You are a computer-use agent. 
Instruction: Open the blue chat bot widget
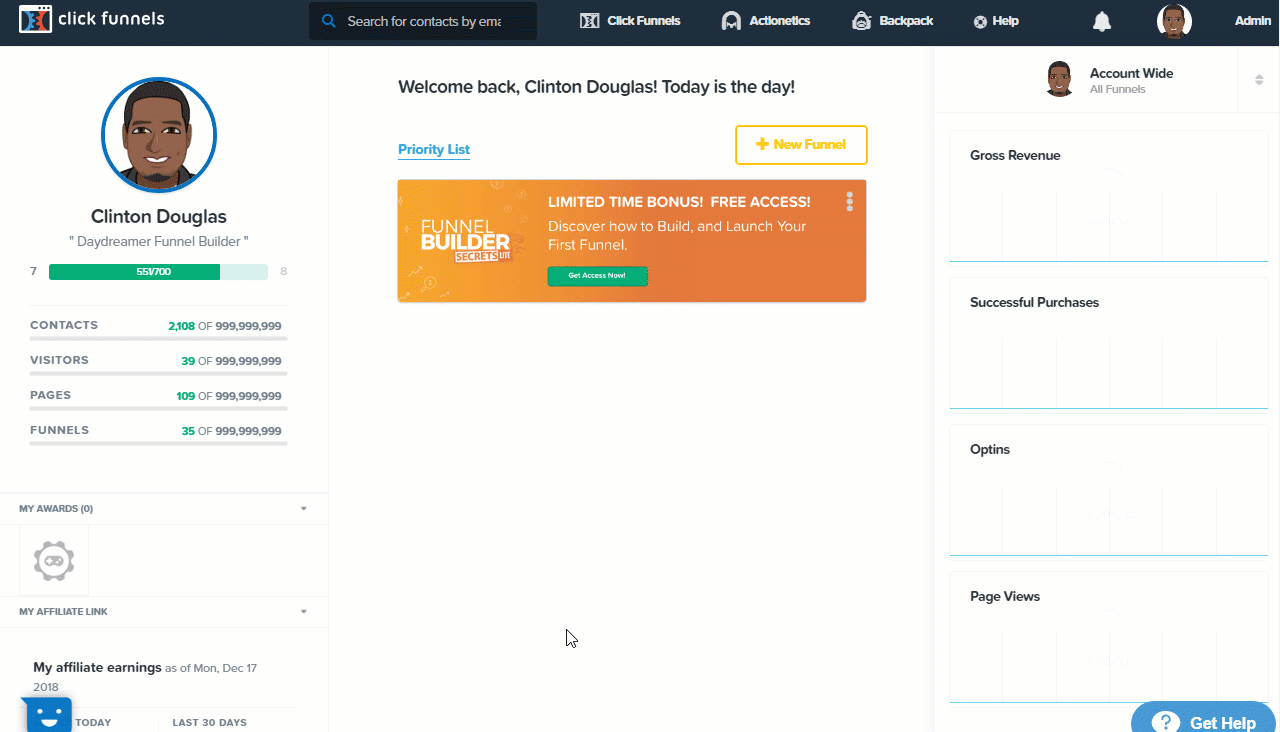47,714
